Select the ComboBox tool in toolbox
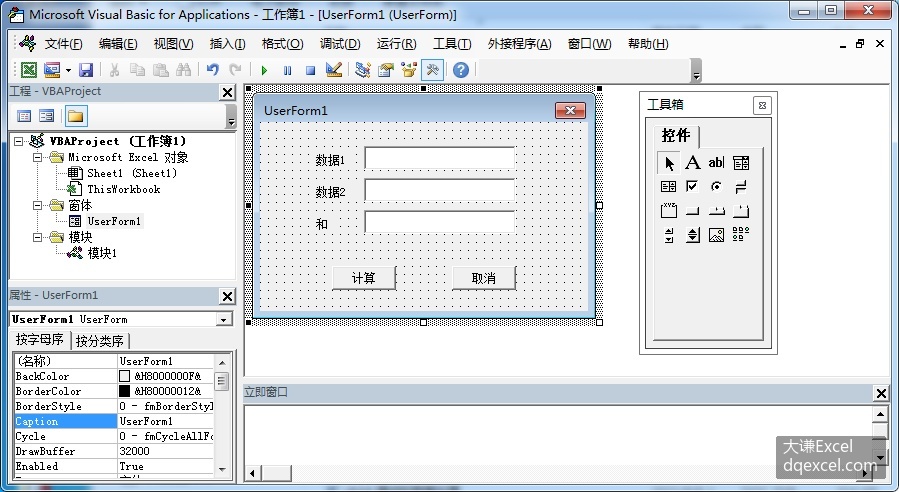The image size is (899, 492). (741, 163)
